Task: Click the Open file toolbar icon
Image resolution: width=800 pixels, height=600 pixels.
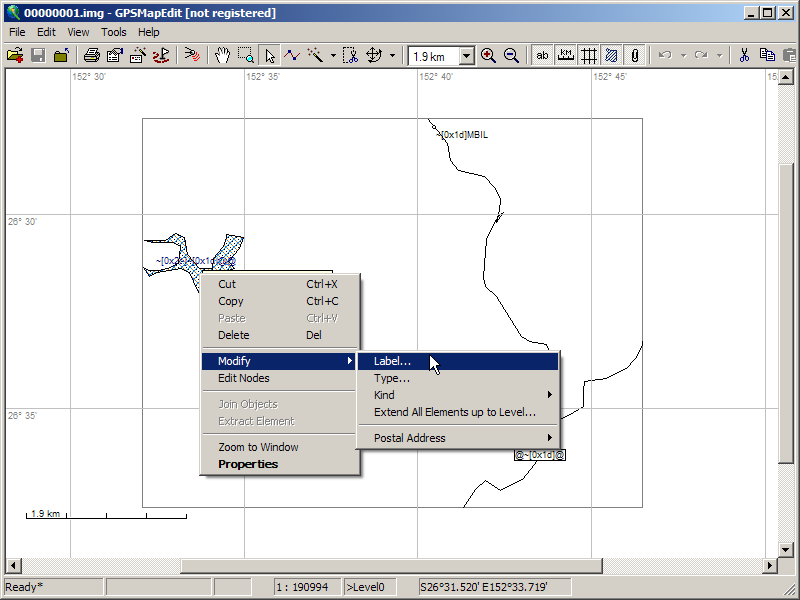Action: tap(15, 56)
